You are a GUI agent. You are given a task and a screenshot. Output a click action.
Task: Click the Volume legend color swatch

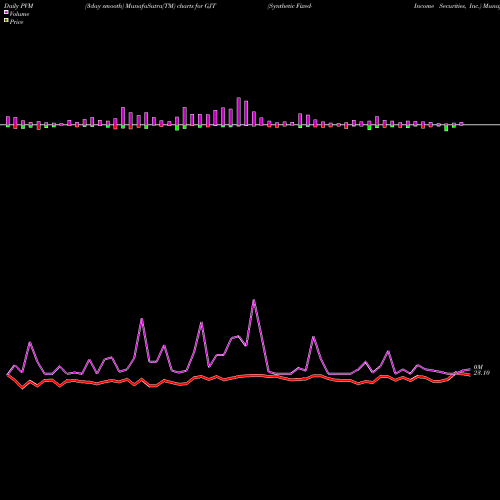point(6,12)
